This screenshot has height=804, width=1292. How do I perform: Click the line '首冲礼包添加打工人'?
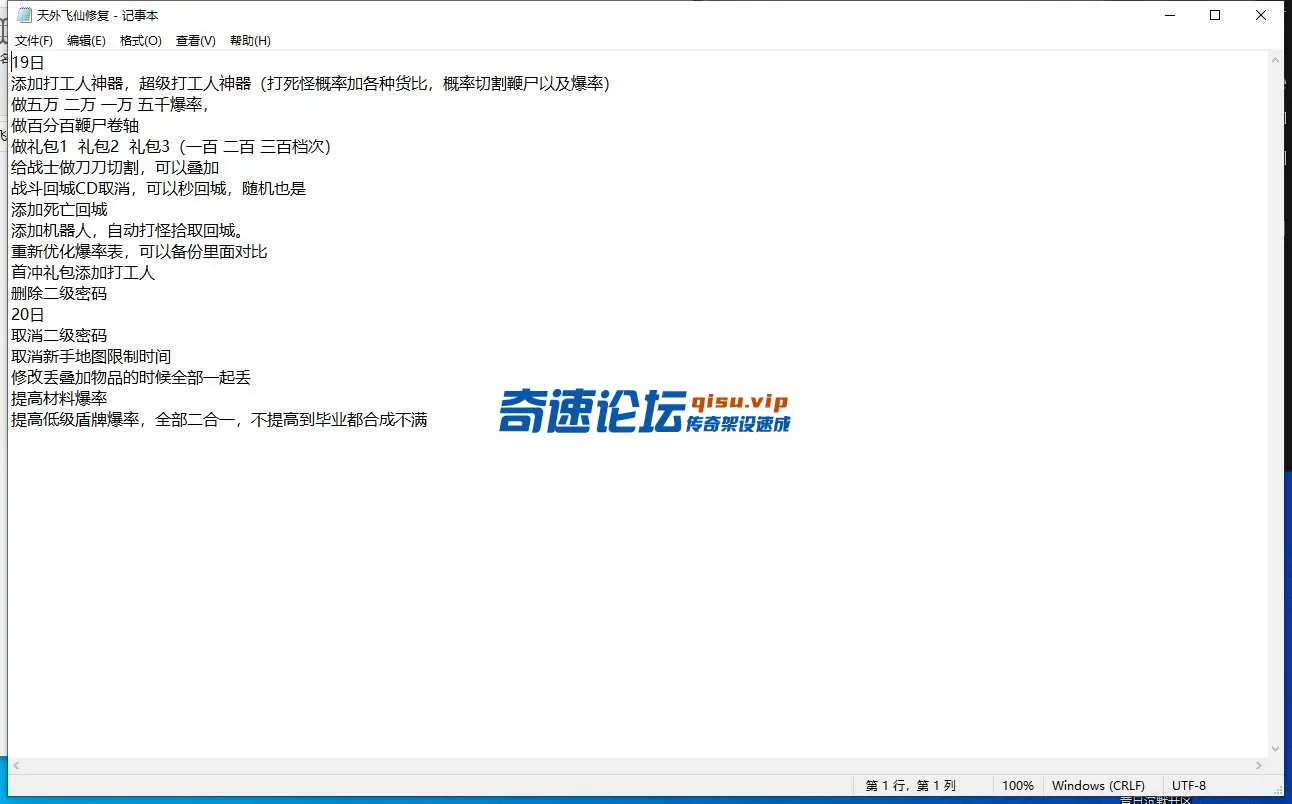point(83,272)
